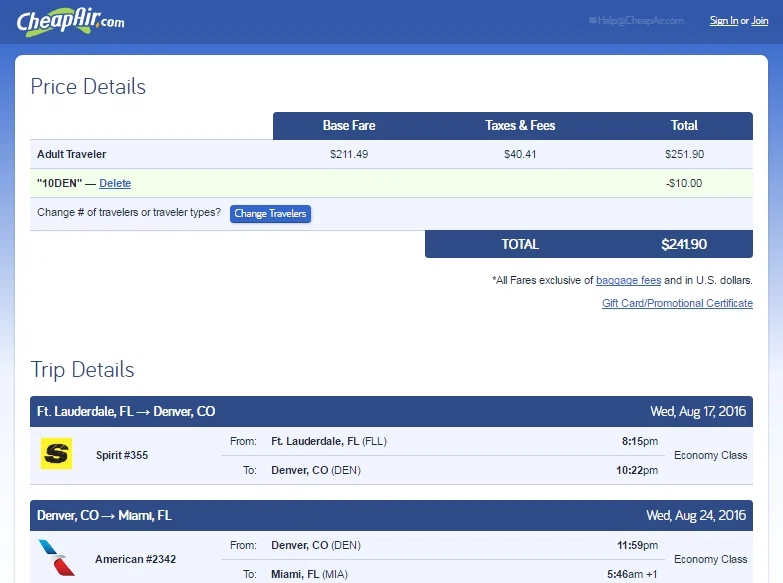The height and width of the screenshot is (583, 783).
Task: Click Ft. Lauderdale, FL (FLL) departure airport
Action: pyautogui.click(x=329, y=441)
